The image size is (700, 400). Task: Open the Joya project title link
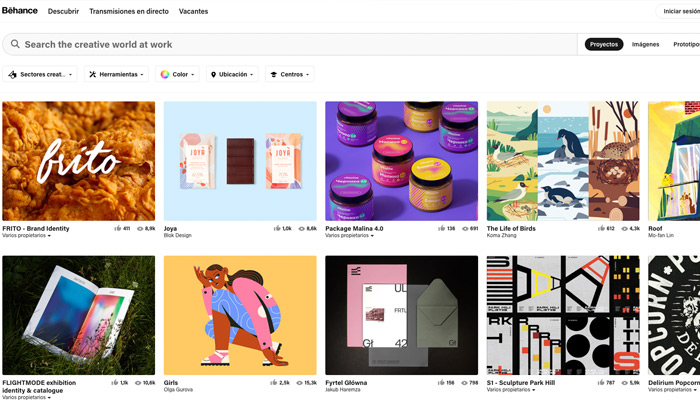[x=170, y=228]
